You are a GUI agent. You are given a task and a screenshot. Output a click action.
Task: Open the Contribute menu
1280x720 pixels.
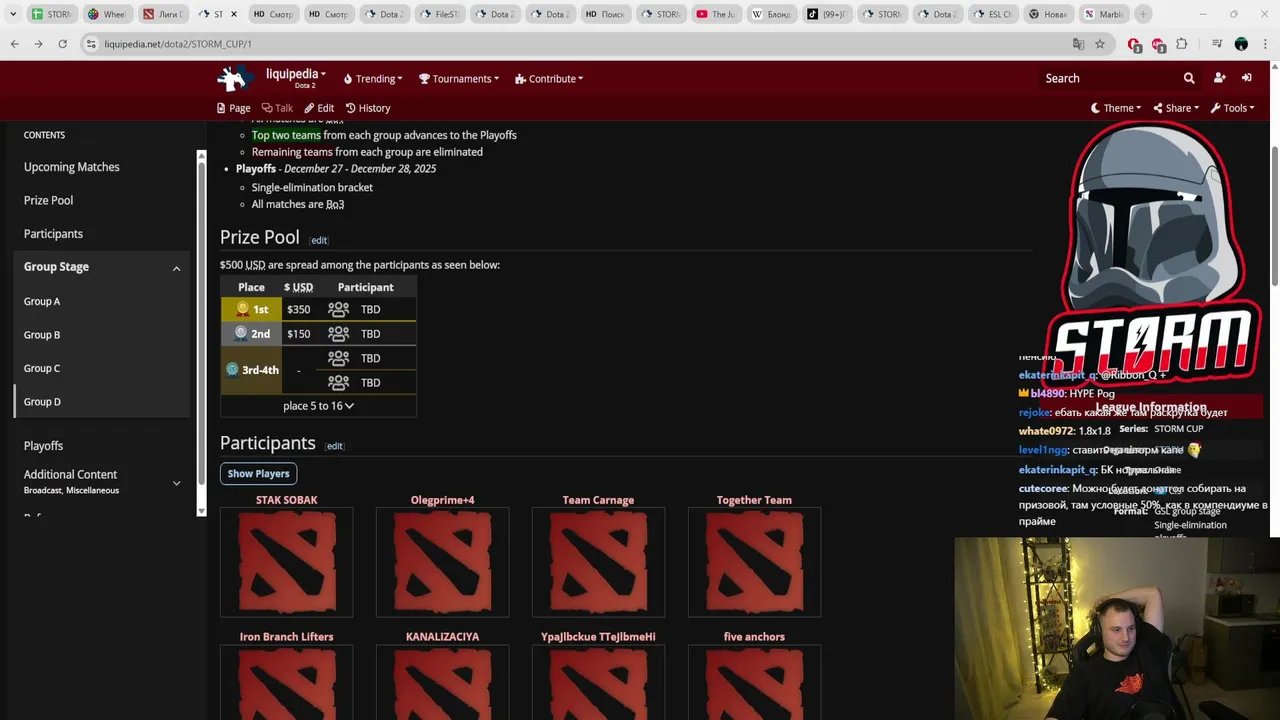[549, 79]
